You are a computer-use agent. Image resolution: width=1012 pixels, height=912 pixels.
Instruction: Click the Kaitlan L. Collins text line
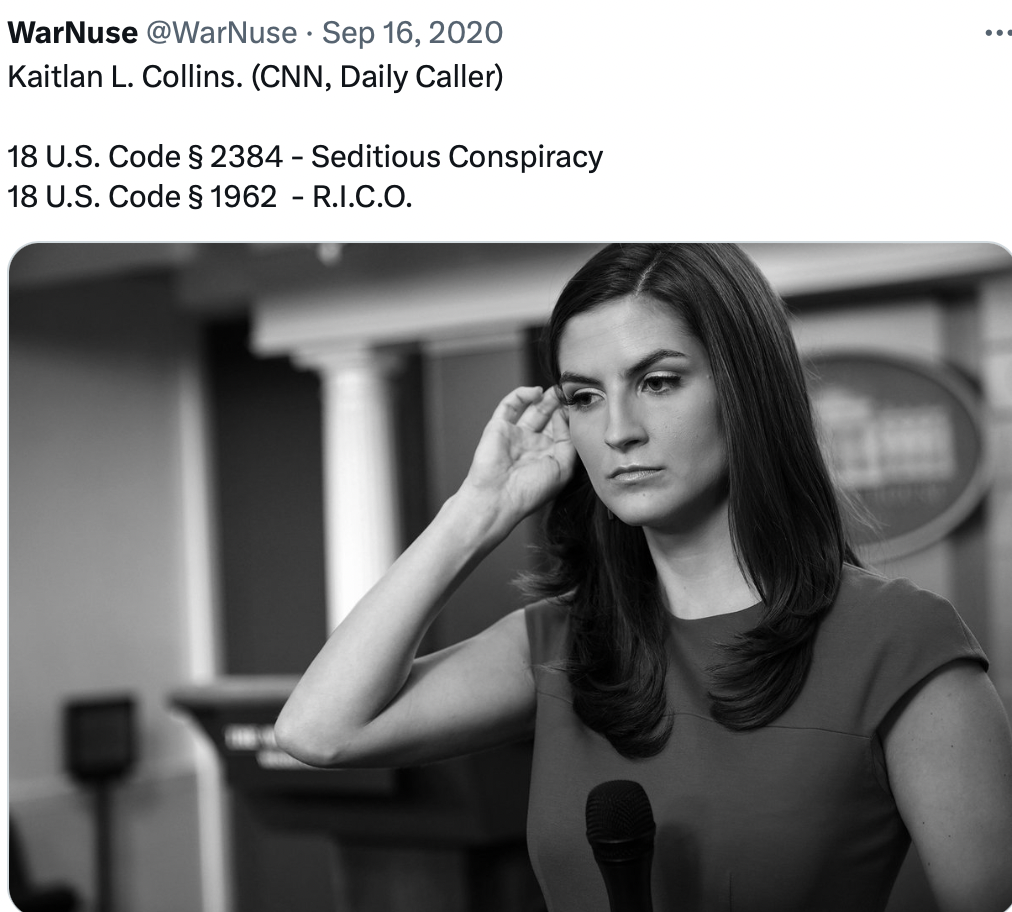point(255,76)
